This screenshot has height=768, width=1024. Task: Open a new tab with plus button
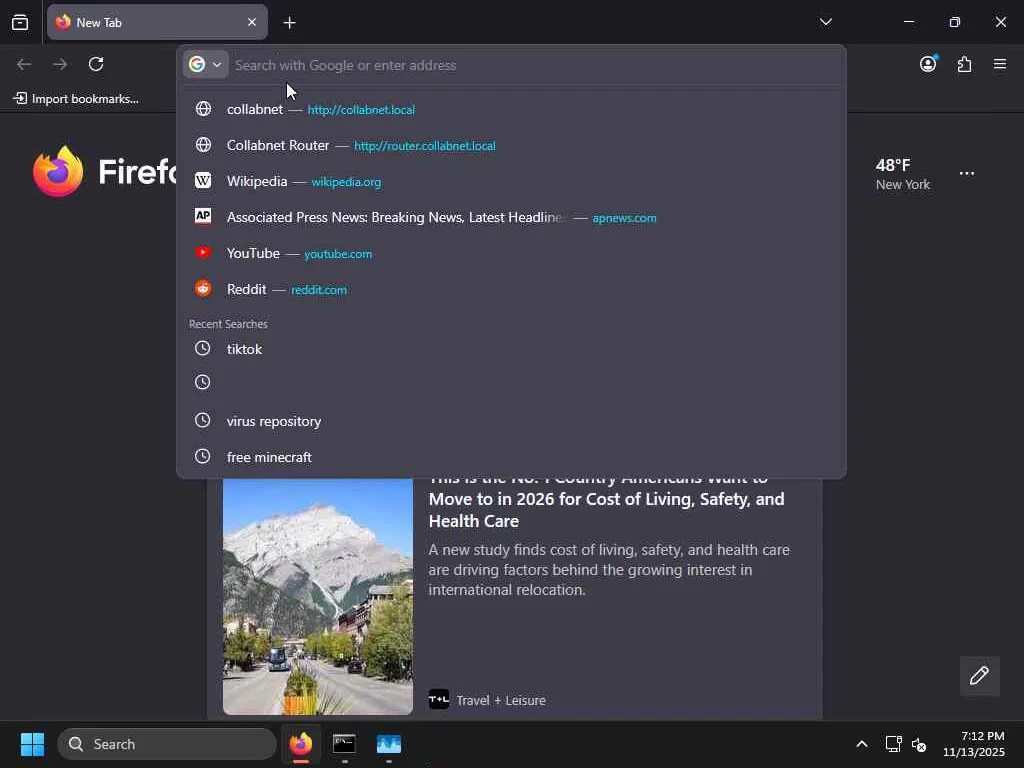click(x=289, y=23)
